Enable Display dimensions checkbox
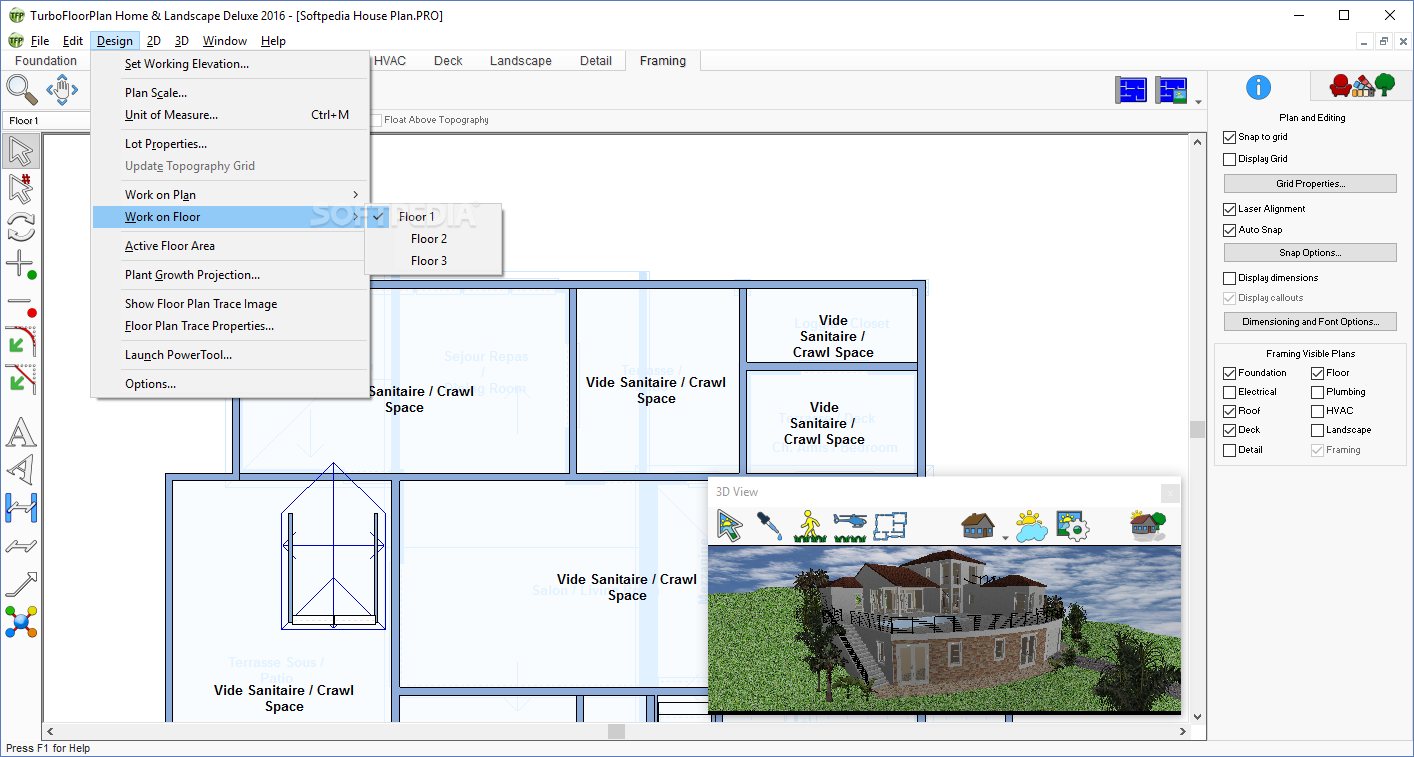This screenshot has width=1414, height=757. (x=1230, y=278)
